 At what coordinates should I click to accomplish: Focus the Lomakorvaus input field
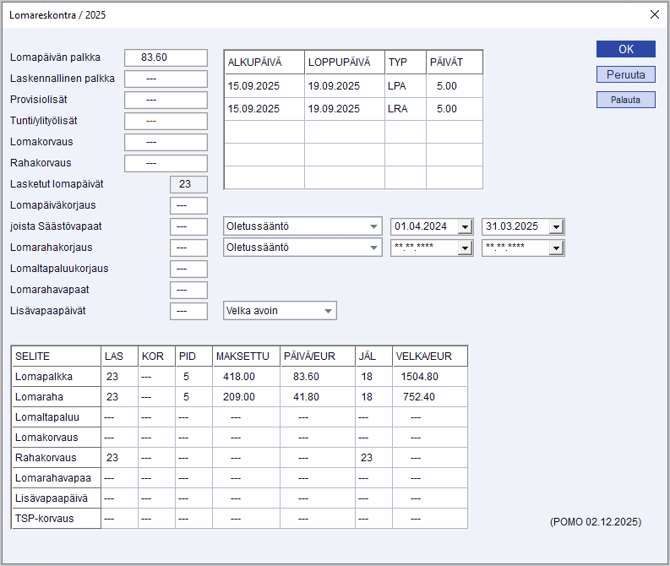point(165,142)
